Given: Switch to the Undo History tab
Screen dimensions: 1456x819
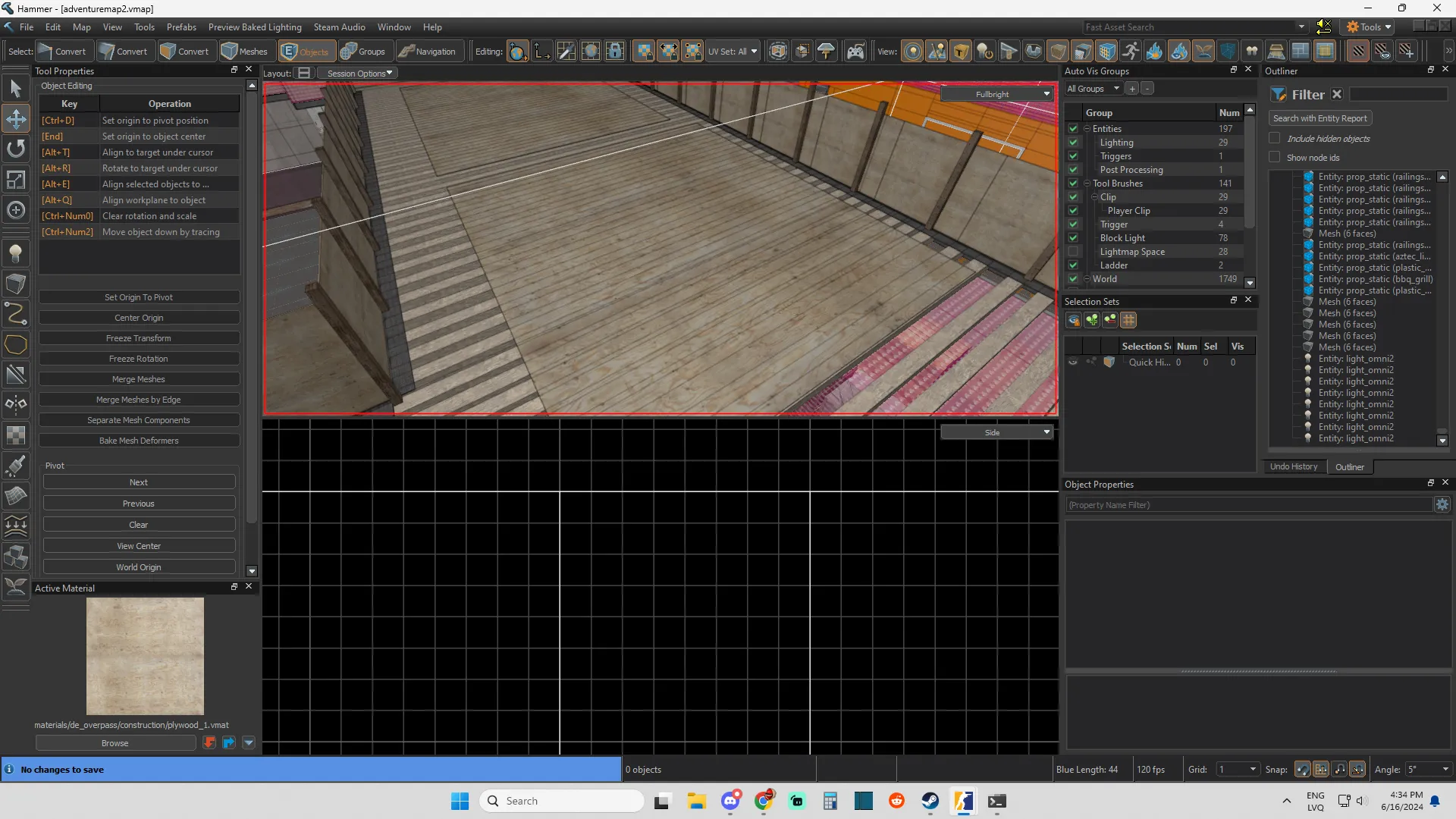Looking at the screenshot, I should tap(1294, 467).
